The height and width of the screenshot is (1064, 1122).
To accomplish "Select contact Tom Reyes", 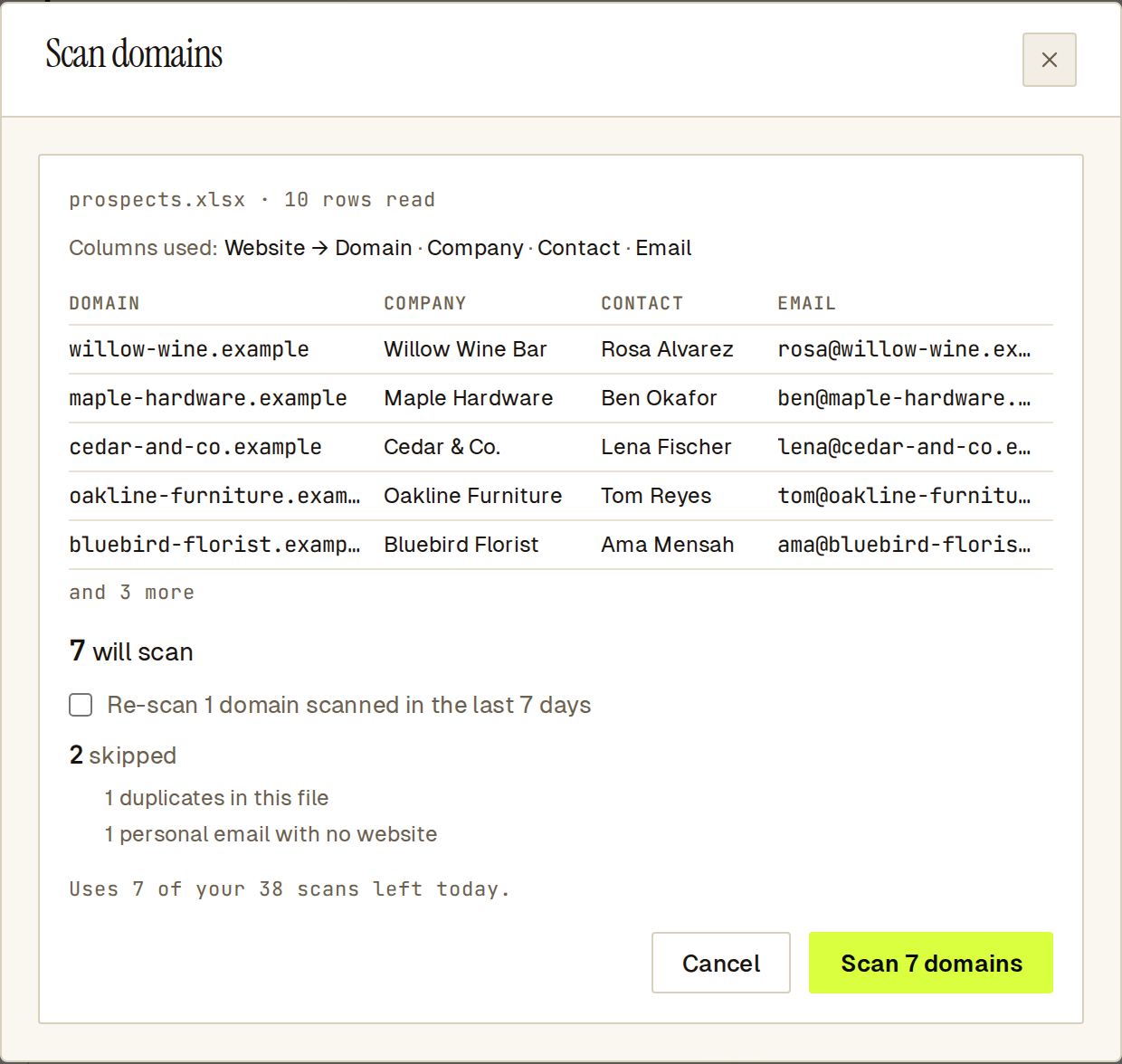I will pyautogui.click(x=656, y=496).
